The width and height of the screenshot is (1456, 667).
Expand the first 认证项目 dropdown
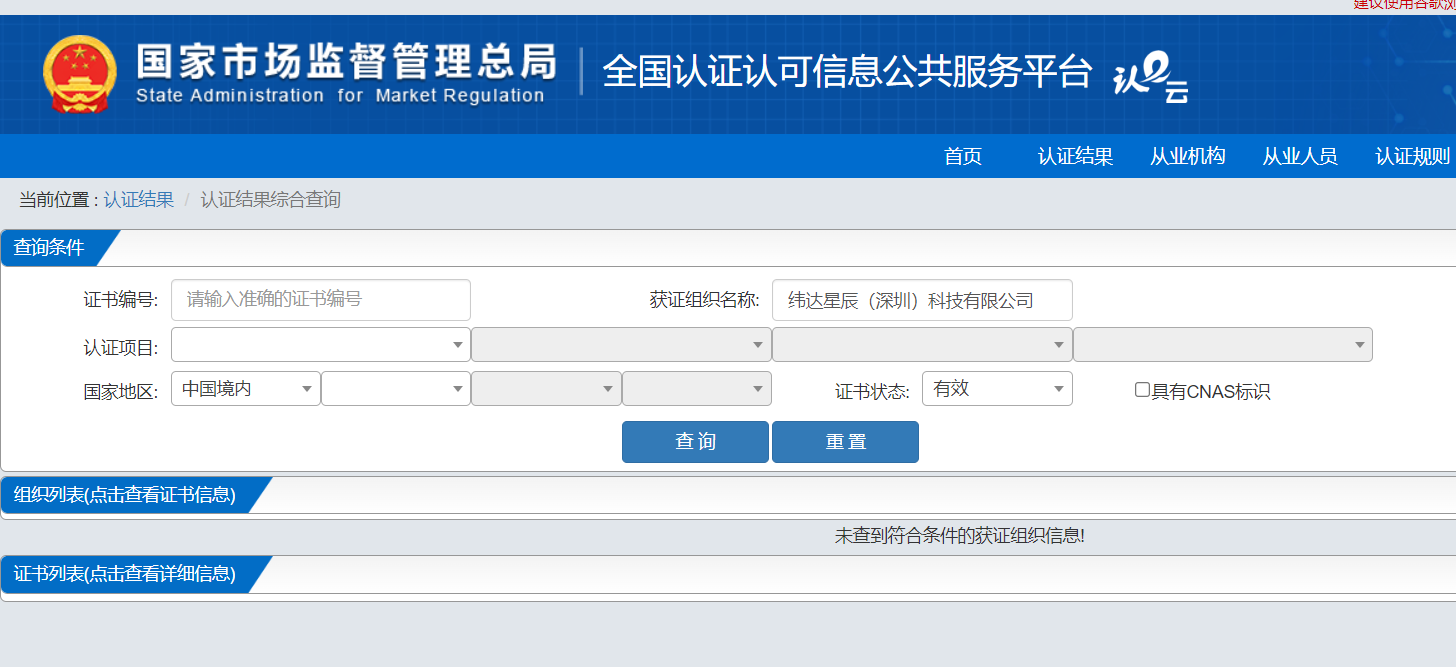coord(321,345)
